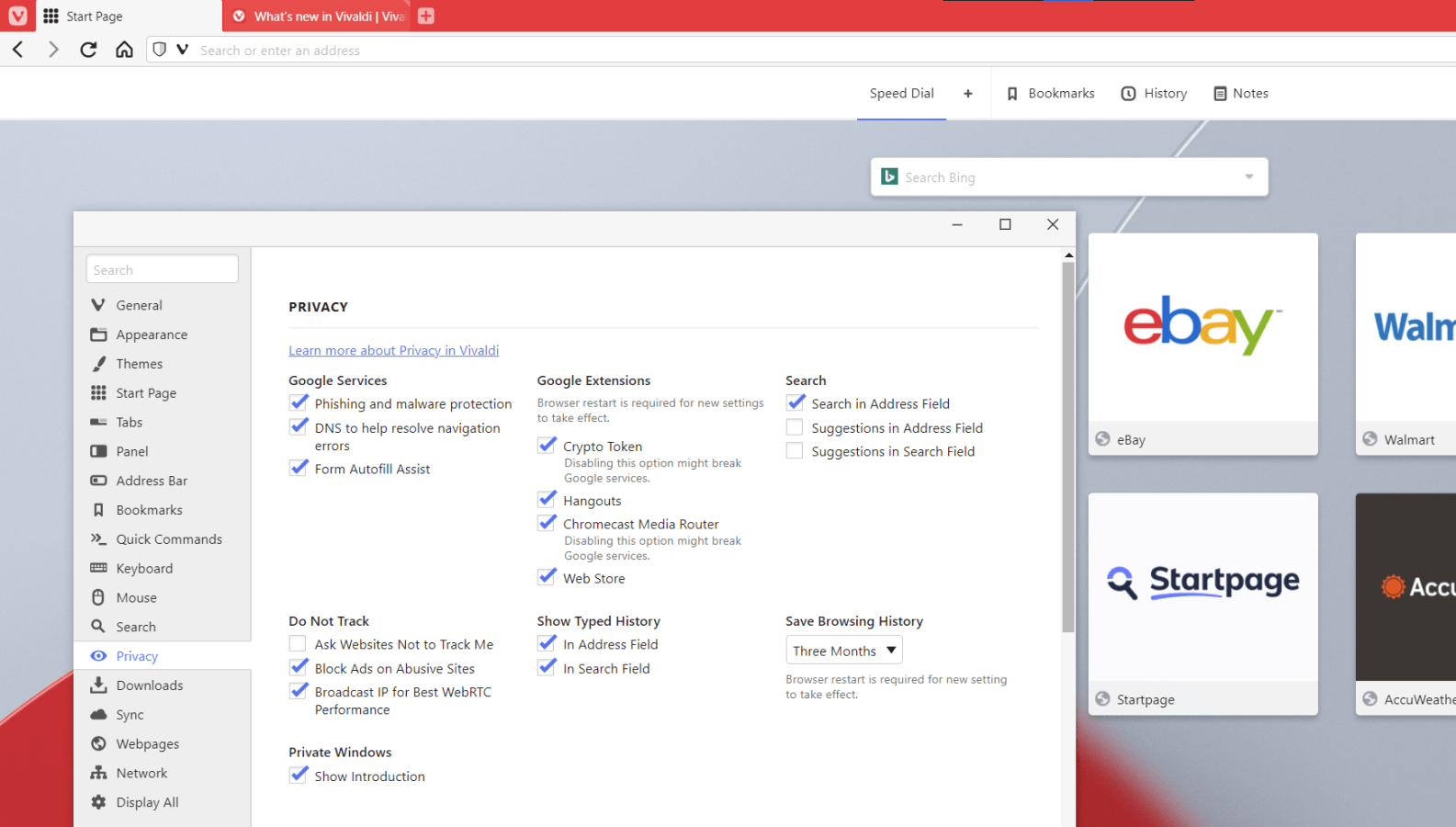Select Privacy section in settings sidebar
1456x827 pixels.
coord(162,656)
